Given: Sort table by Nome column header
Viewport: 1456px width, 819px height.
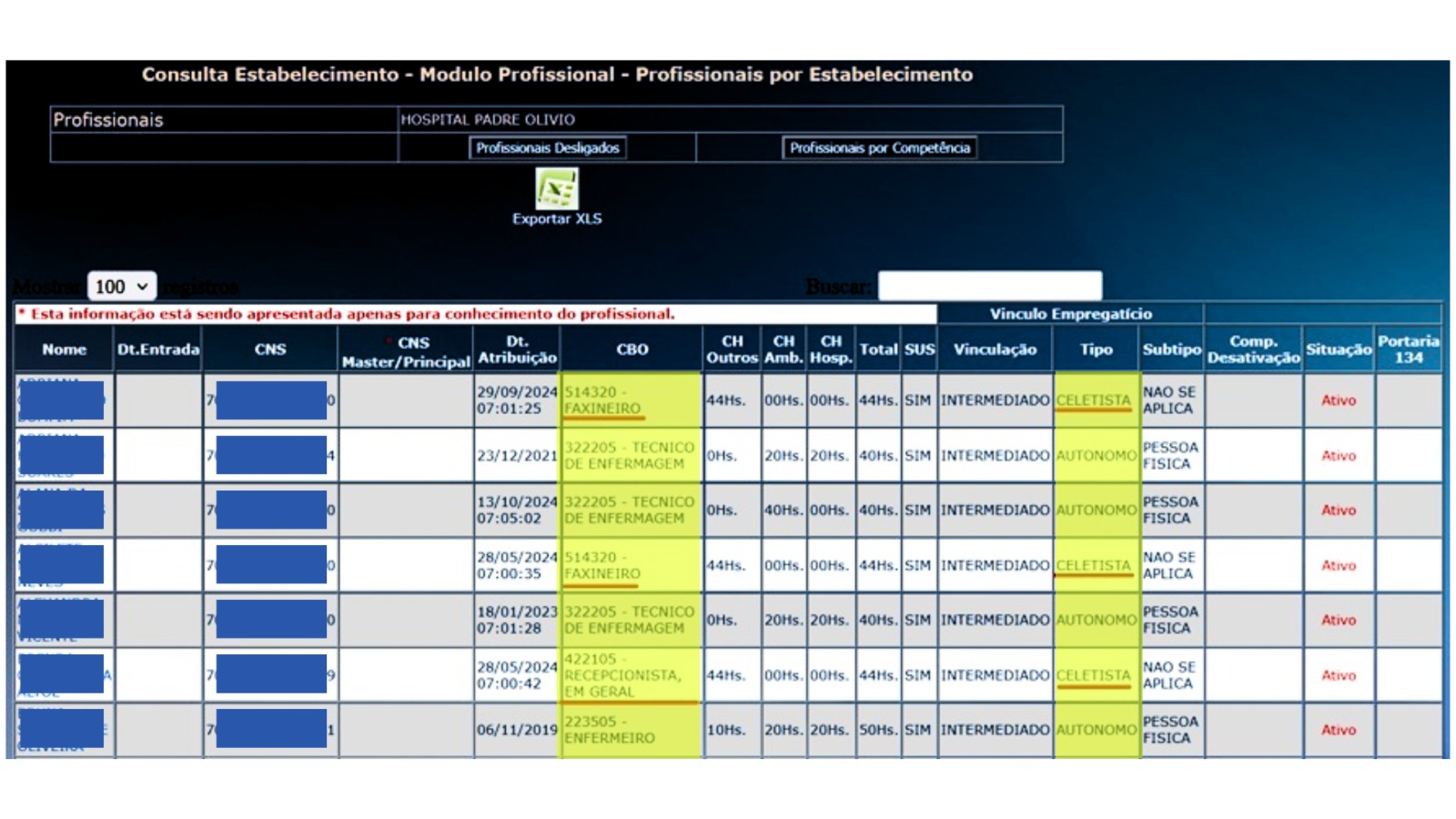Looking at the screenshot, I should click(x=64, y=349).
